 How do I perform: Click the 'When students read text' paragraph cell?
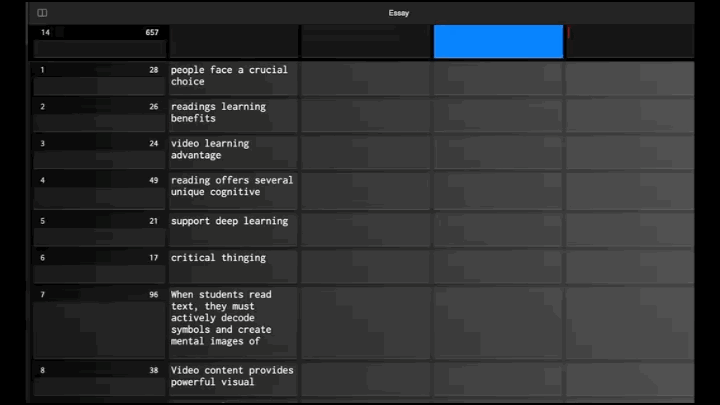click(232, 318)
